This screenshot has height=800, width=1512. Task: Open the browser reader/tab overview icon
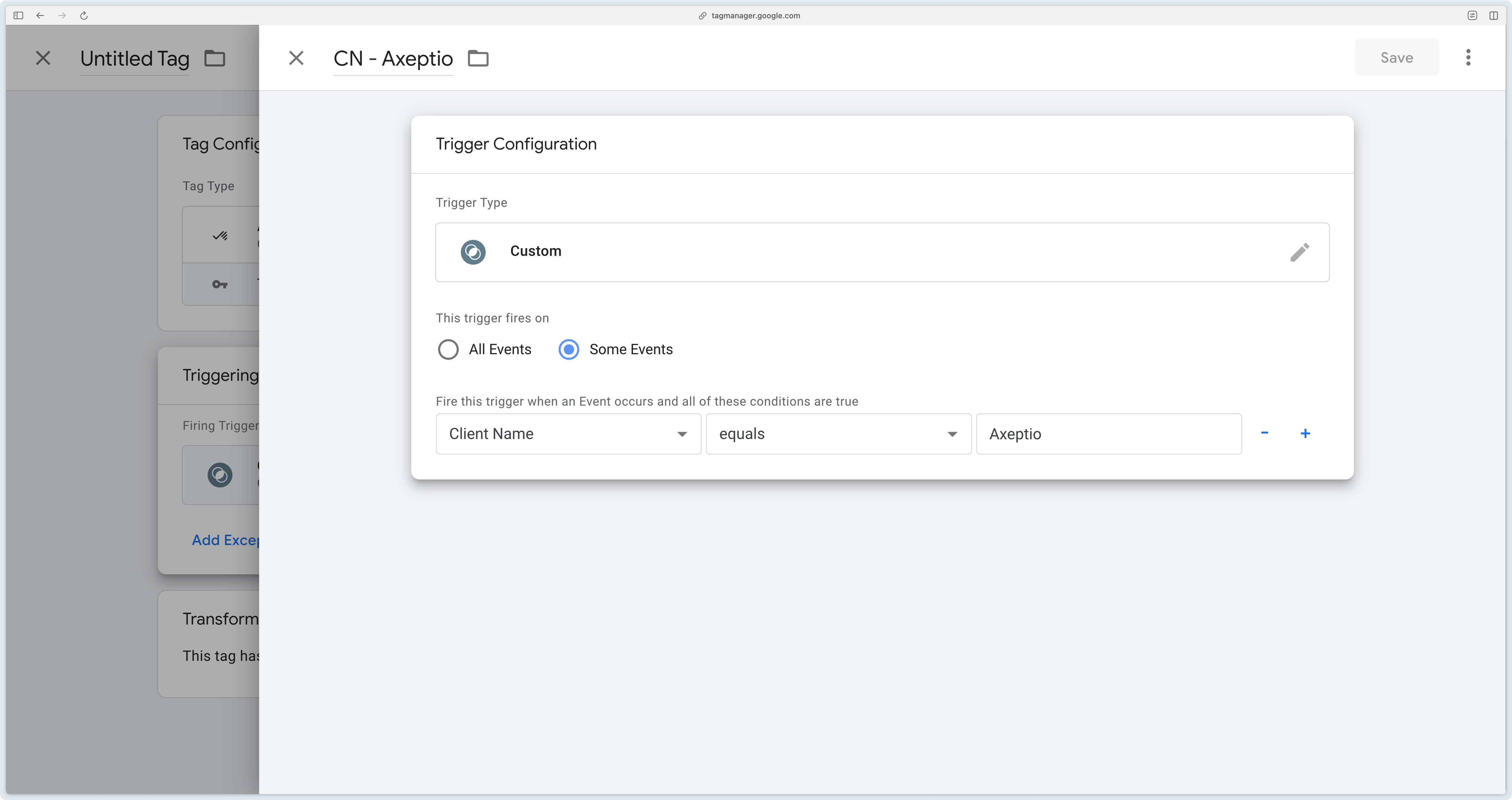pyautogui.click(x=1472, y=15)
